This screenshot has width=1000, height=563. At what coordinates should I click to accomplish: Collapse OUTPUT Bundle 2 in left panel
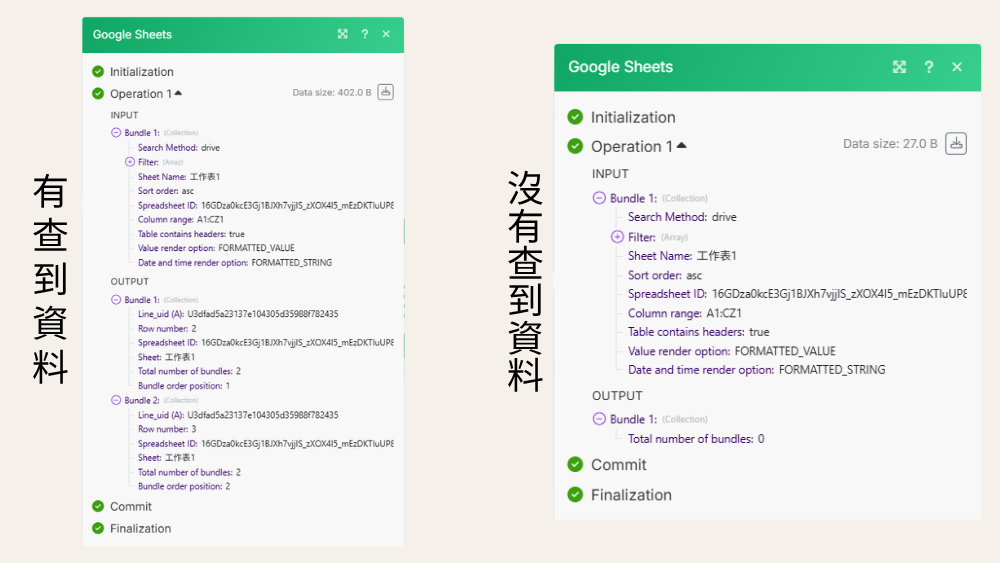click(x=116, y=400)
